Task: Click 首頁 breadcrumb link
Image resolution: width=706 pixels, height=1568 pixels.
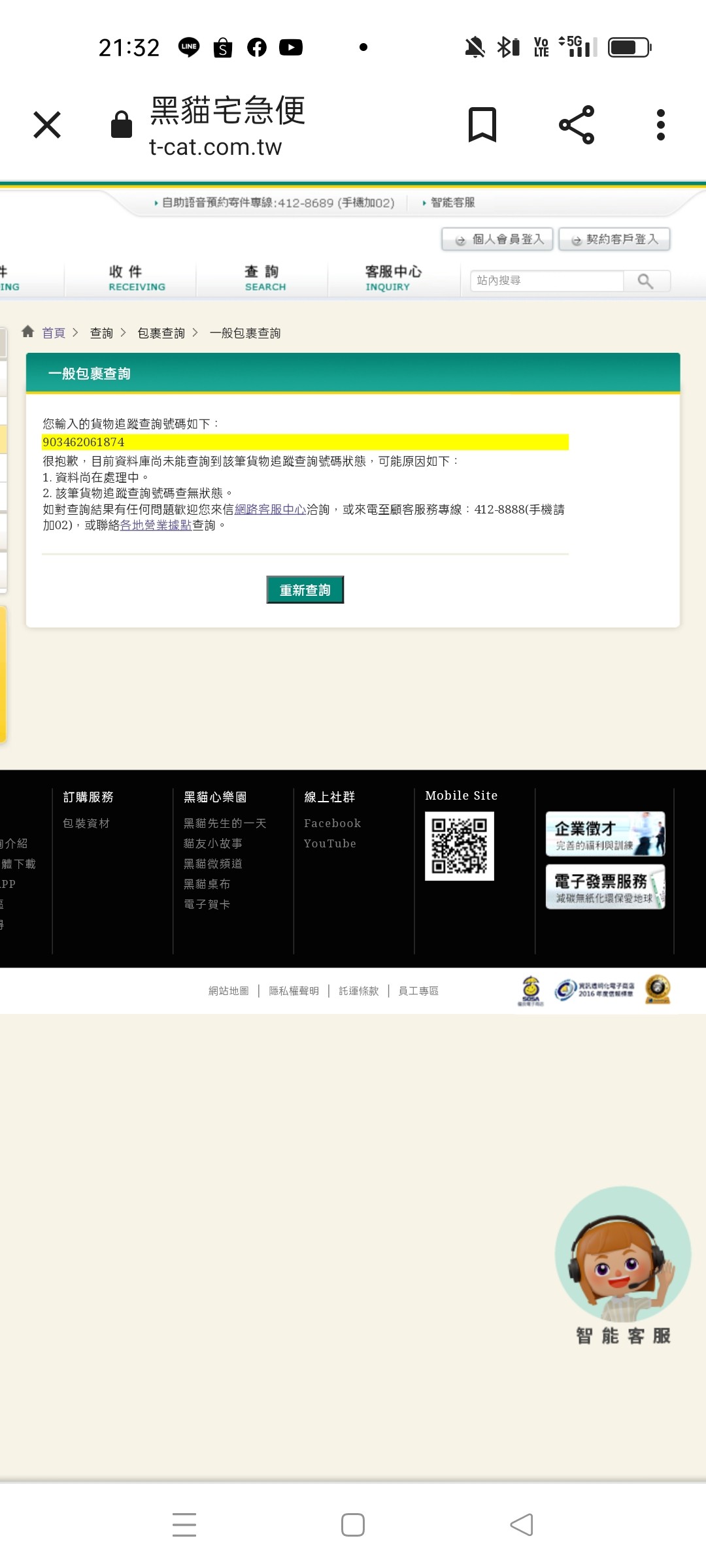Action: point(54,333)
